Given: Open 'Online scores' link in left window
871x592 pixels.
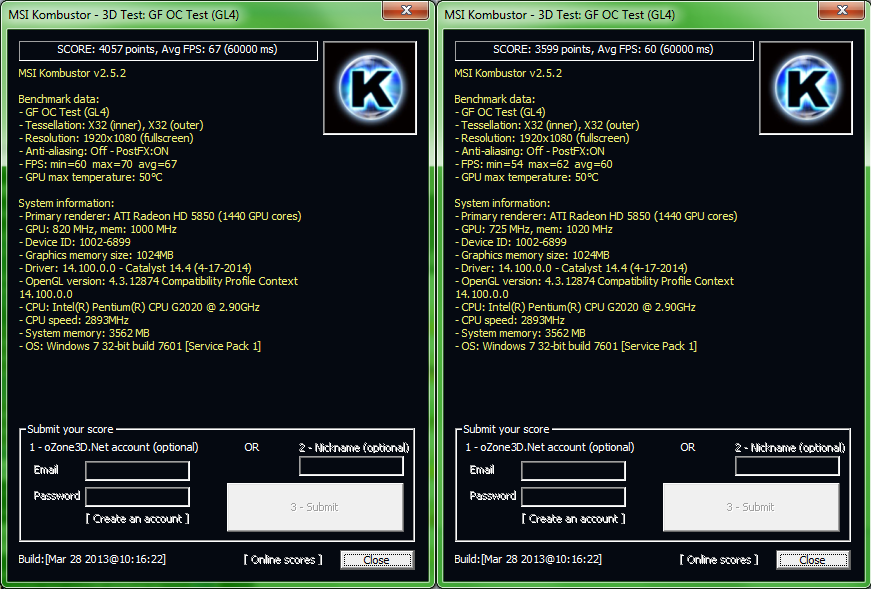Looking at the screenshot, I should point(283,560).
